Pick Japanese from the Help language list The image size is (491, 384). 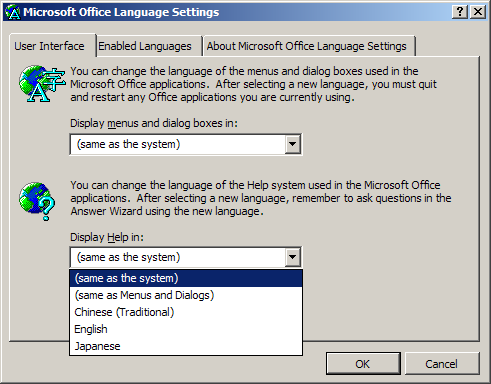(x=186, y=346)
